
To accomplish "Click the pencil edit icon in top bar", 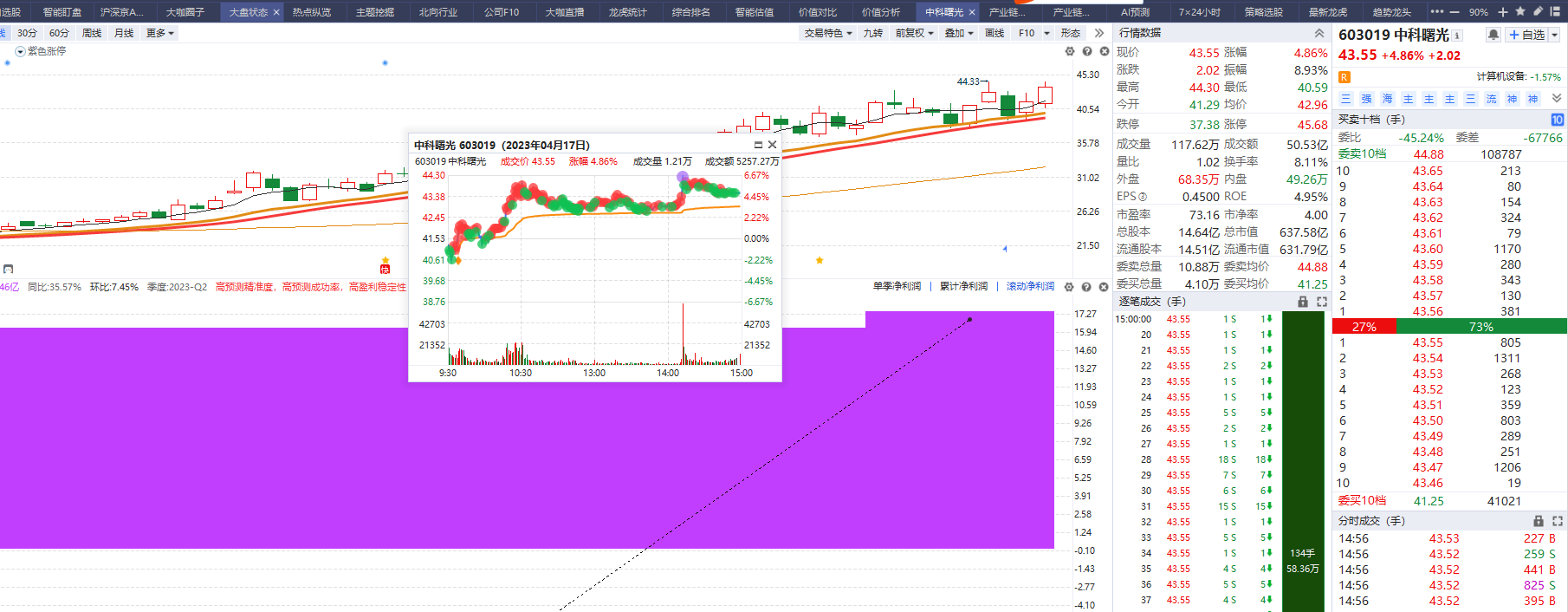I will point(1538,11).
